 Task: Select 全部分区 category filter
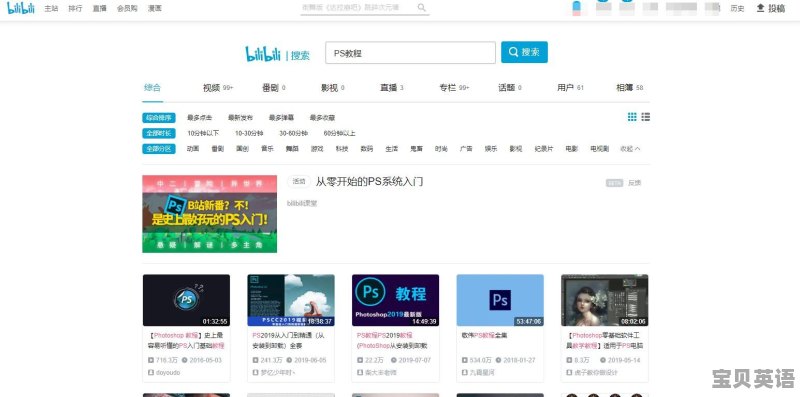[159, 149]
